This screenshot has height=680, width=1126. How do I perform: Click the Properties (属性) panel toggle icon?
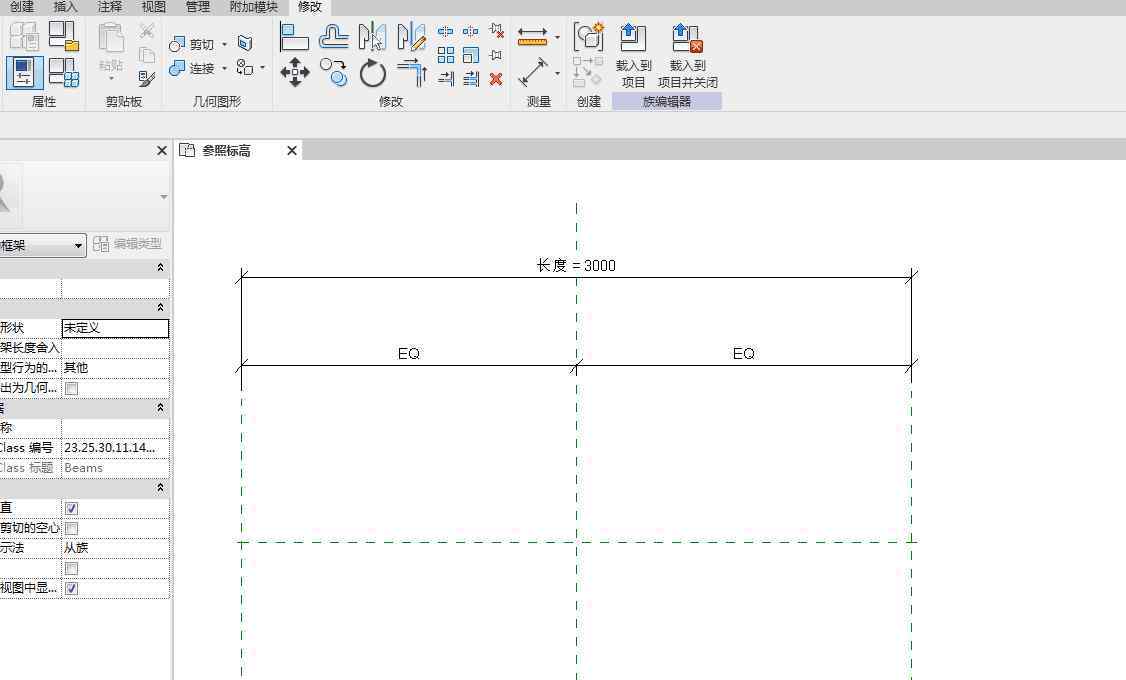tap(24, 72)
